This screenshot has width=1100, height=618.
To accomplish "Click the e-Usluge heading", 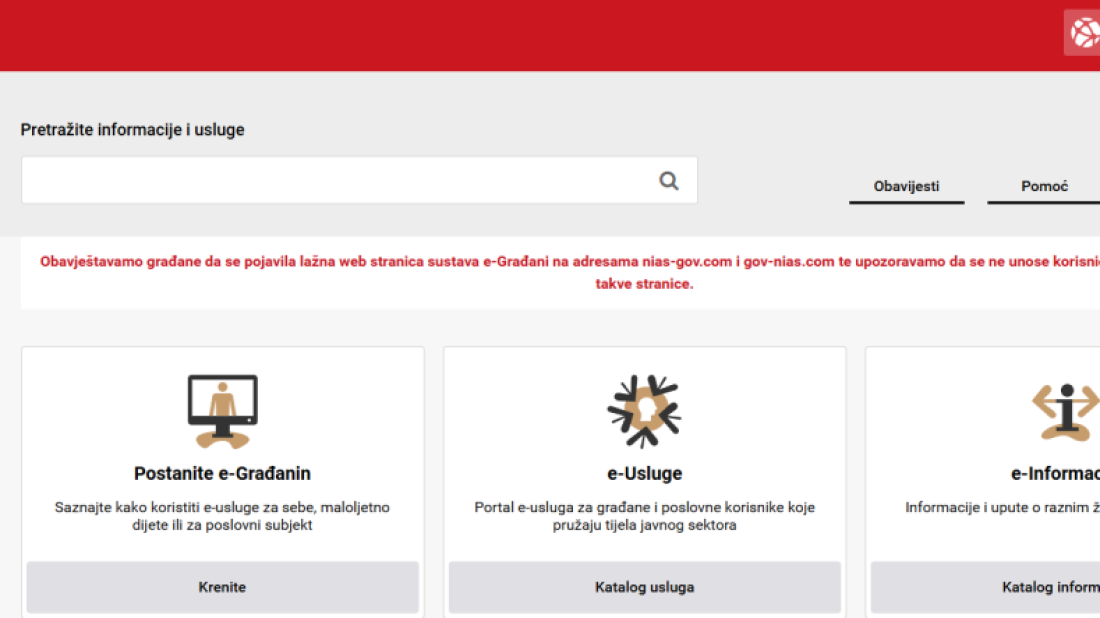I will [x=645, y=473].
